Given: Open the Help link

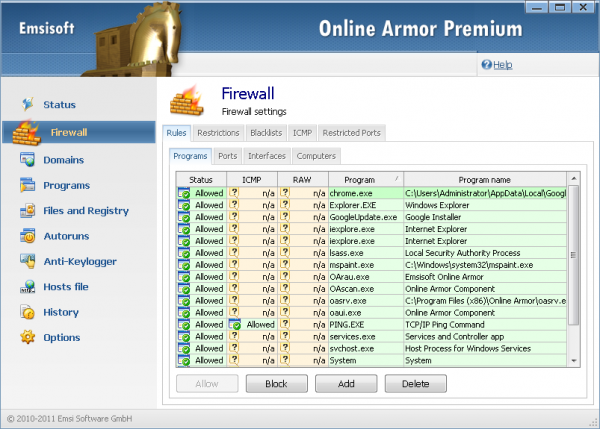Looking at the screenshot, I should 502,65.
